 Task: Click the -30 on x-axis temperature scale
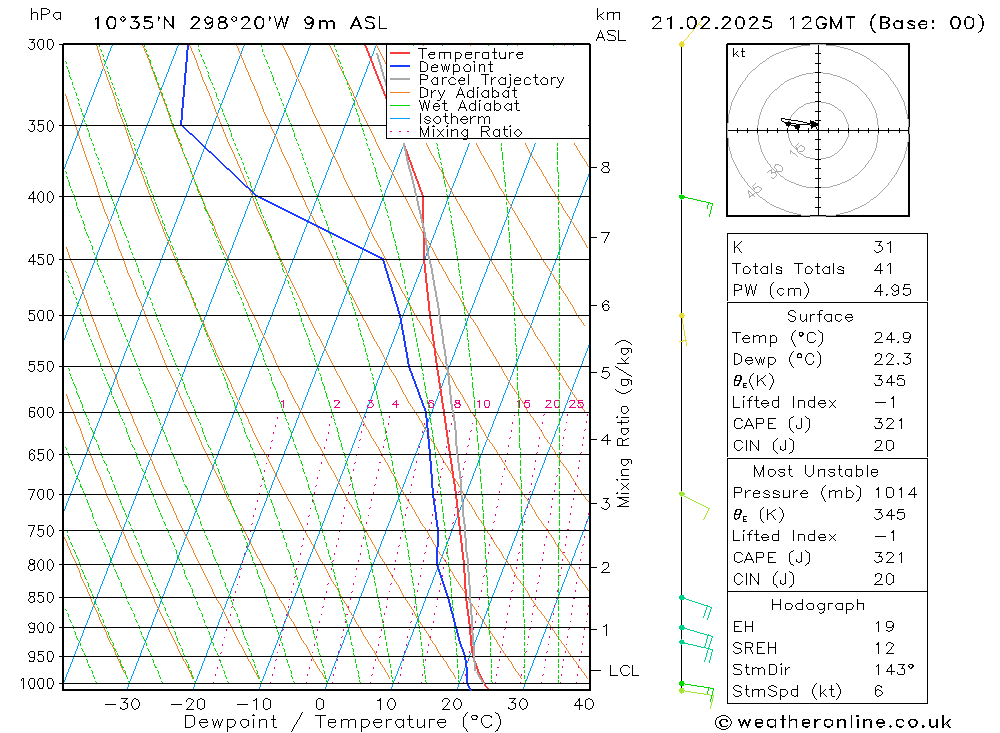(x=122, y=704)
